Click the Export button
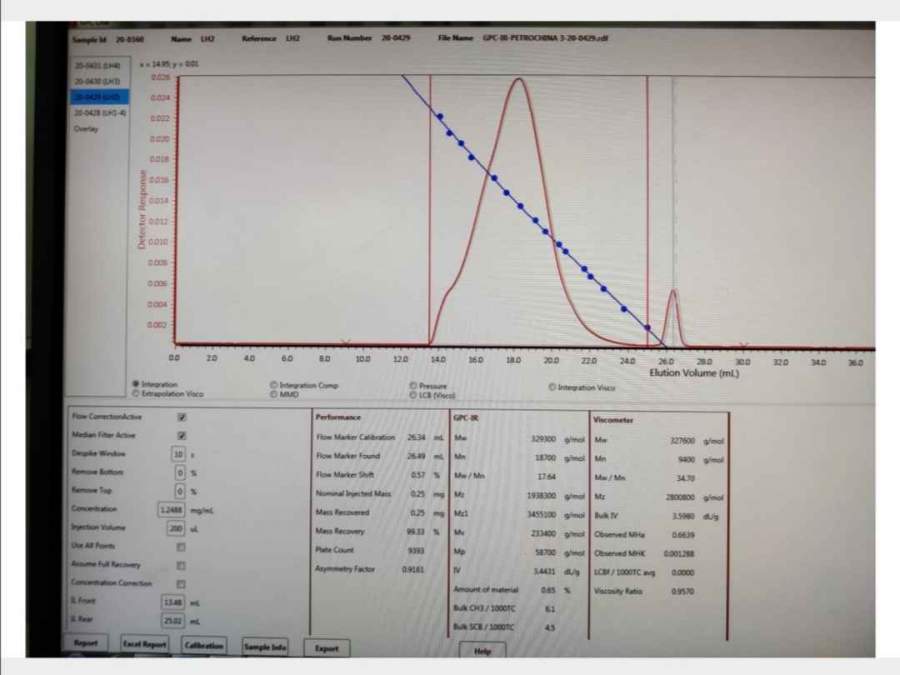The width and height of the screenshot is (900, 675). pos(327,648)
